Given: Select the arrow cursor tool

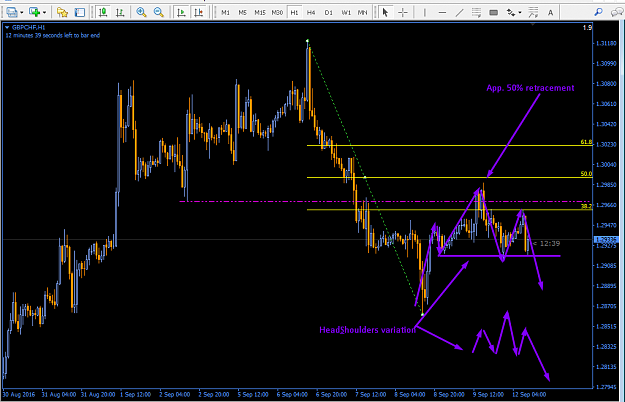Looking at the screenshot, I should tap(385, 12).
